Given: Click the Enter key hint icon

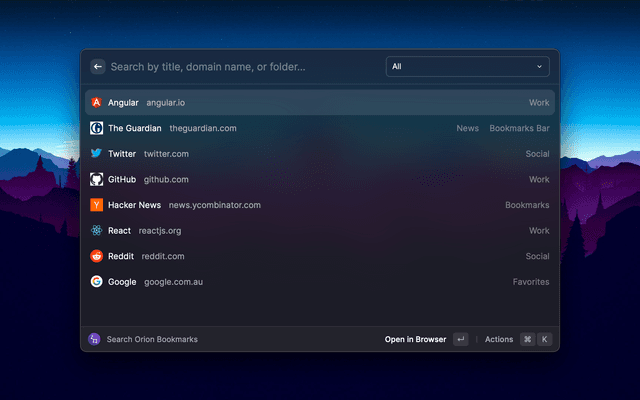Looking at the screenshot, I should pos(460,339).
